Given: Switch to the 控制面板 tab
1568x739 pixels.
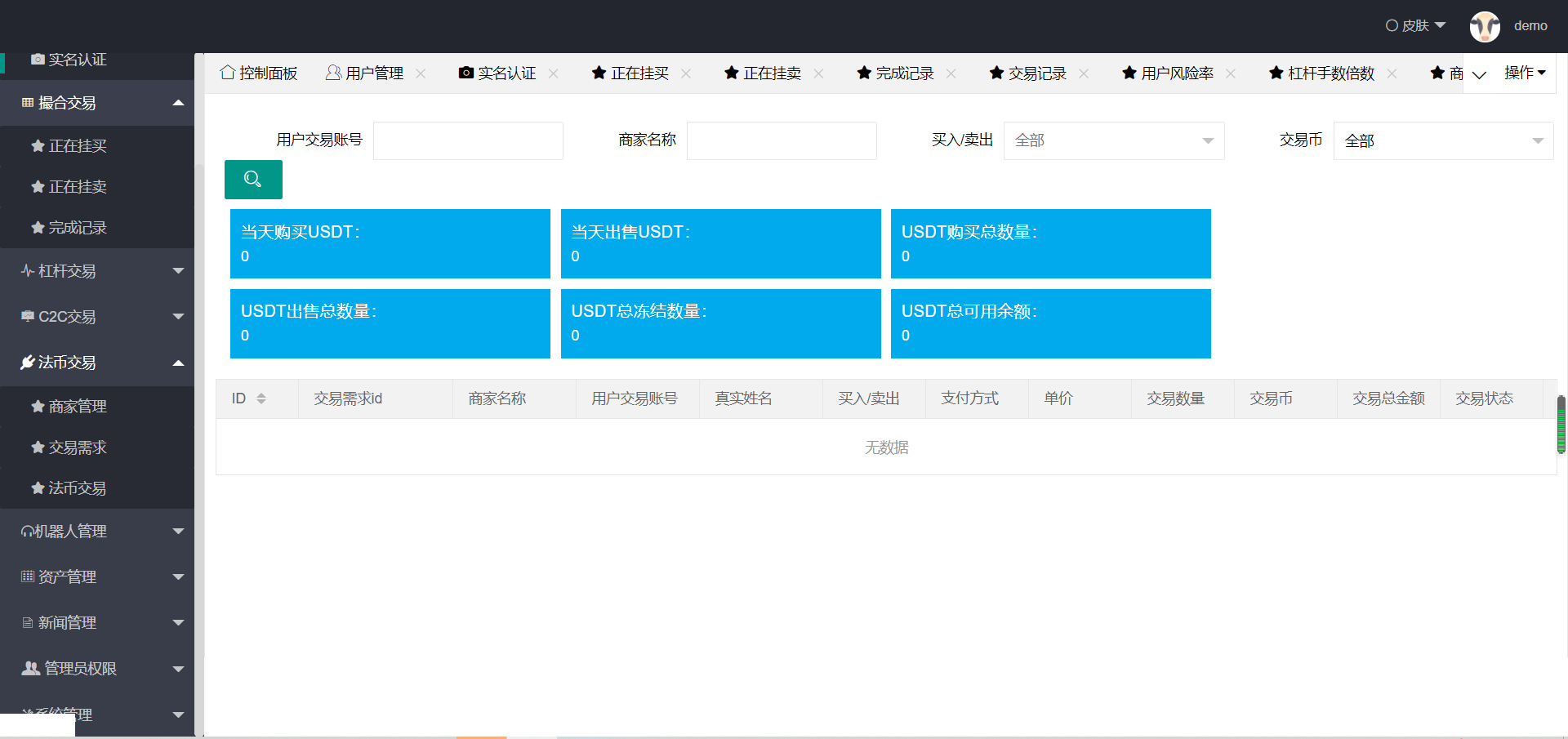Looking at the screenshot, I should pos(259,73).
